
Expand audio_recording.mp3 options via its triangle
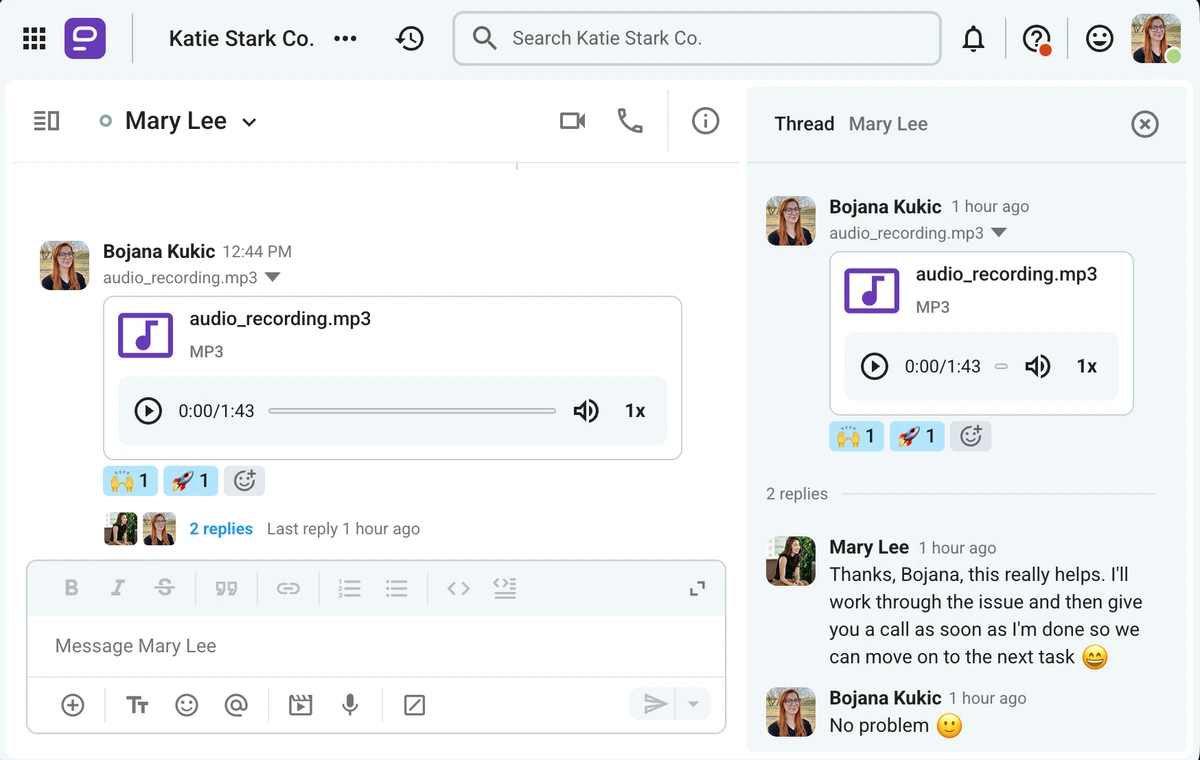click(272, 277)
